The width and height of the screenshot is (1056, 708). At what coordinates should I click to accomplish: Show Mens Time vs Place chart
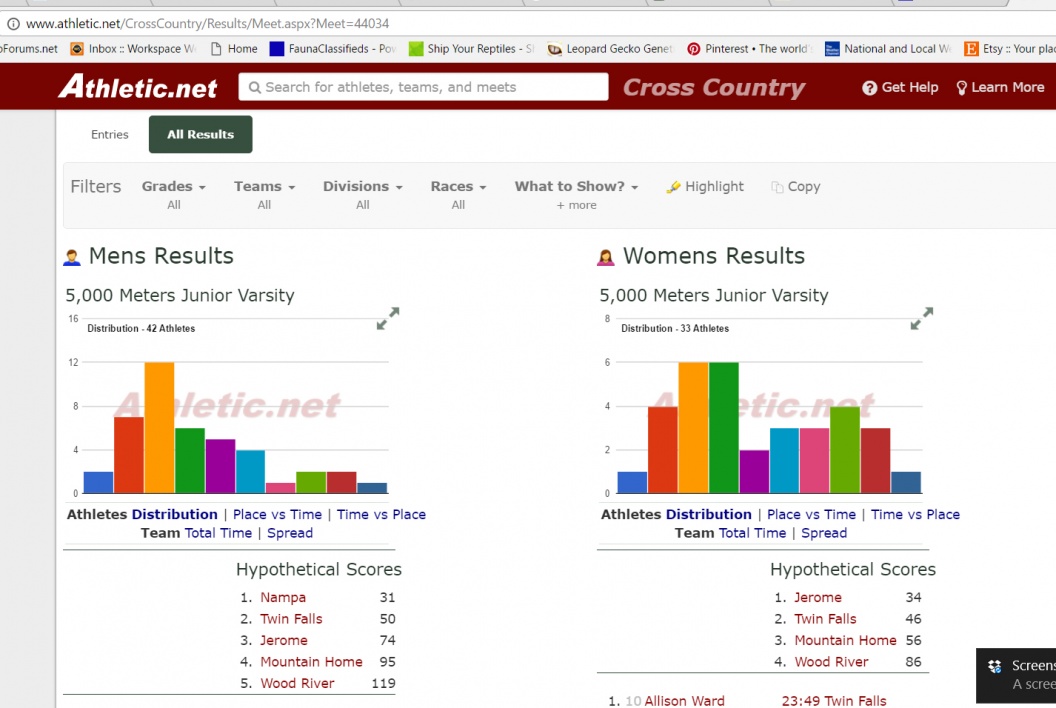(x=381, y=515)
